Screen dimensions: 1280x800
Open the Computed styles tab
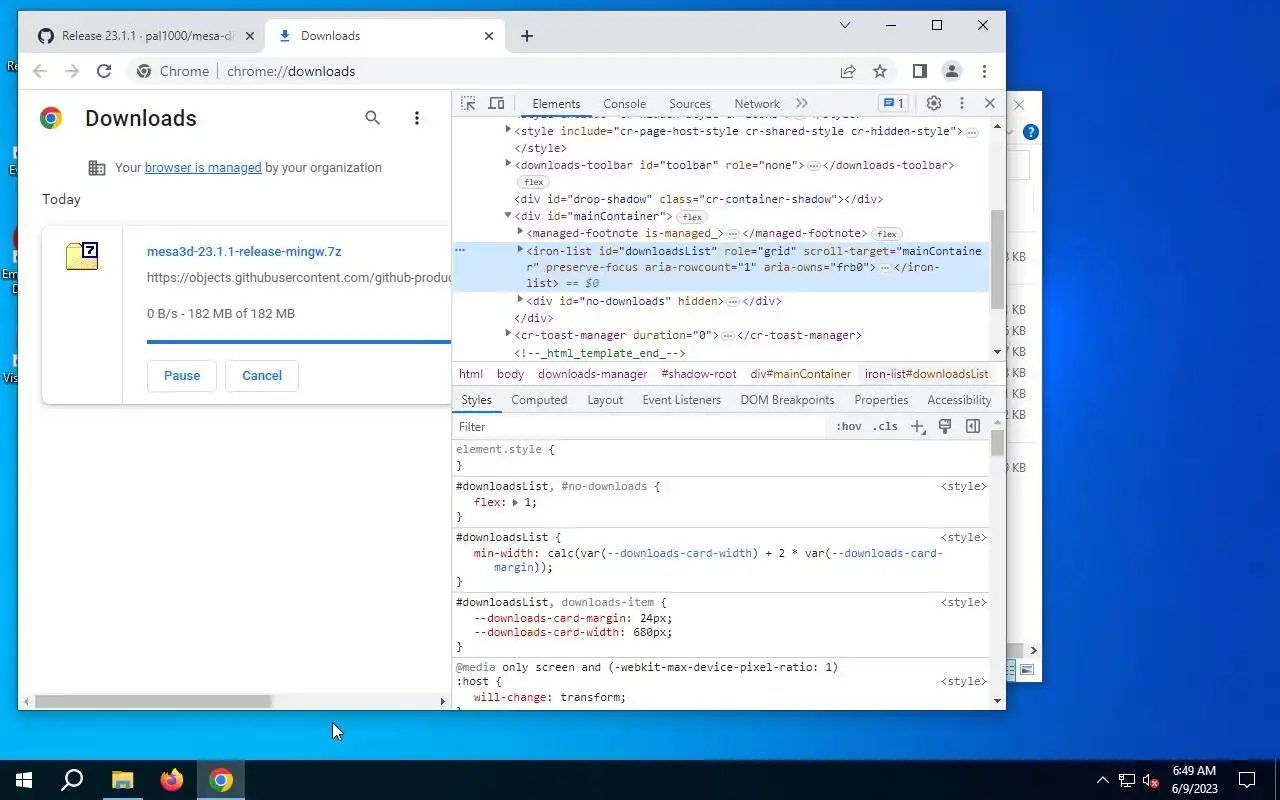[x=539, y=400]
